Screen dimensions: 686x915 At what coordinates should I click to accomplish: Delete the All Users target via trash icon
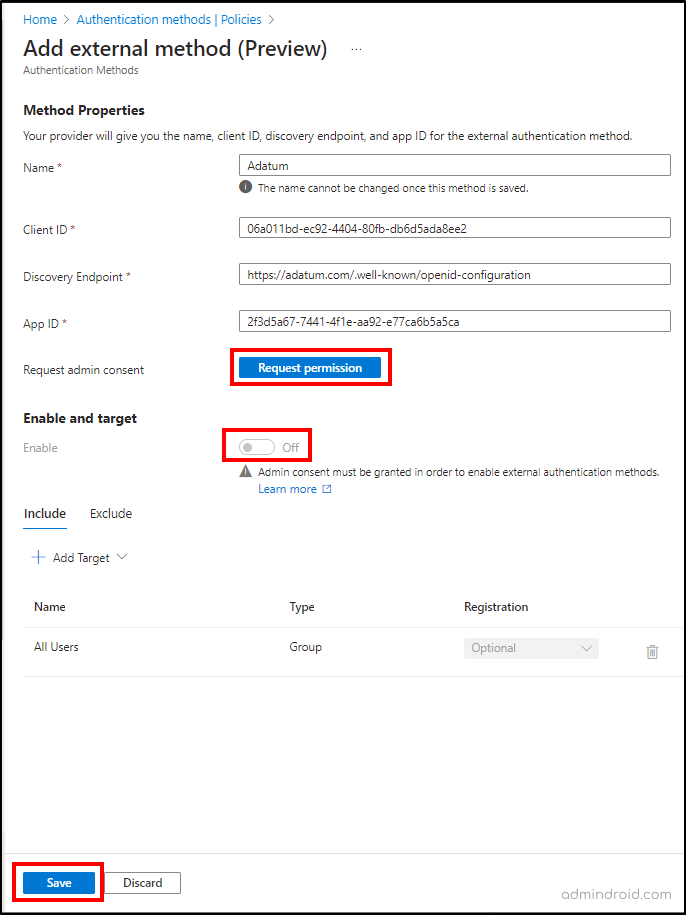tap(652, 652)
